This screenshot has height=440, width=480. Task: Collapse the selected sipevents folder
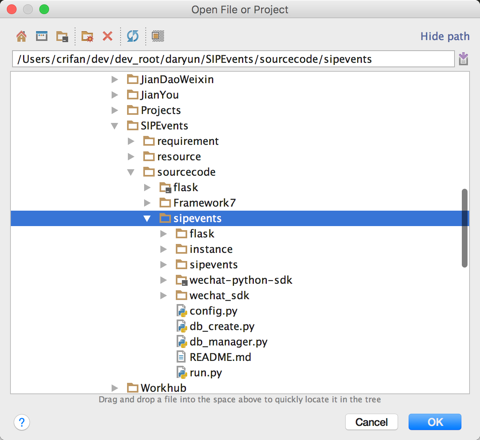(147, 219)
